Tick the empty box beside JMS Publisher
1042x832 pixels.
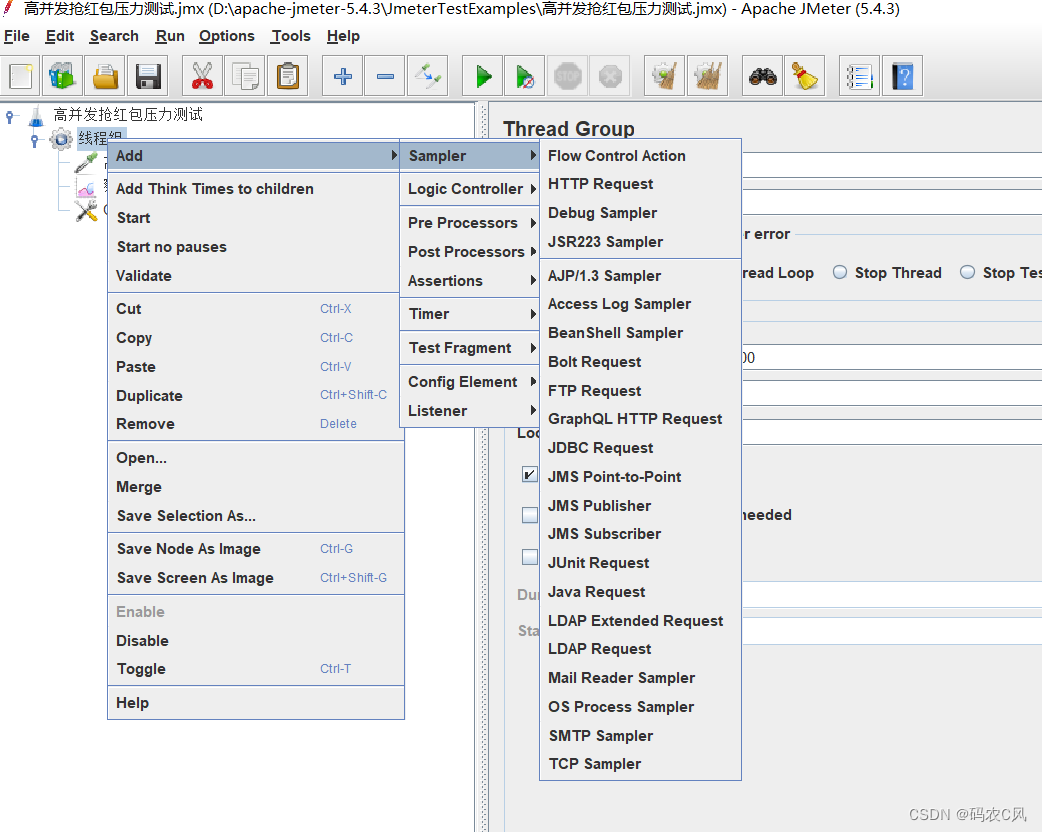click(x=530, y=515)
